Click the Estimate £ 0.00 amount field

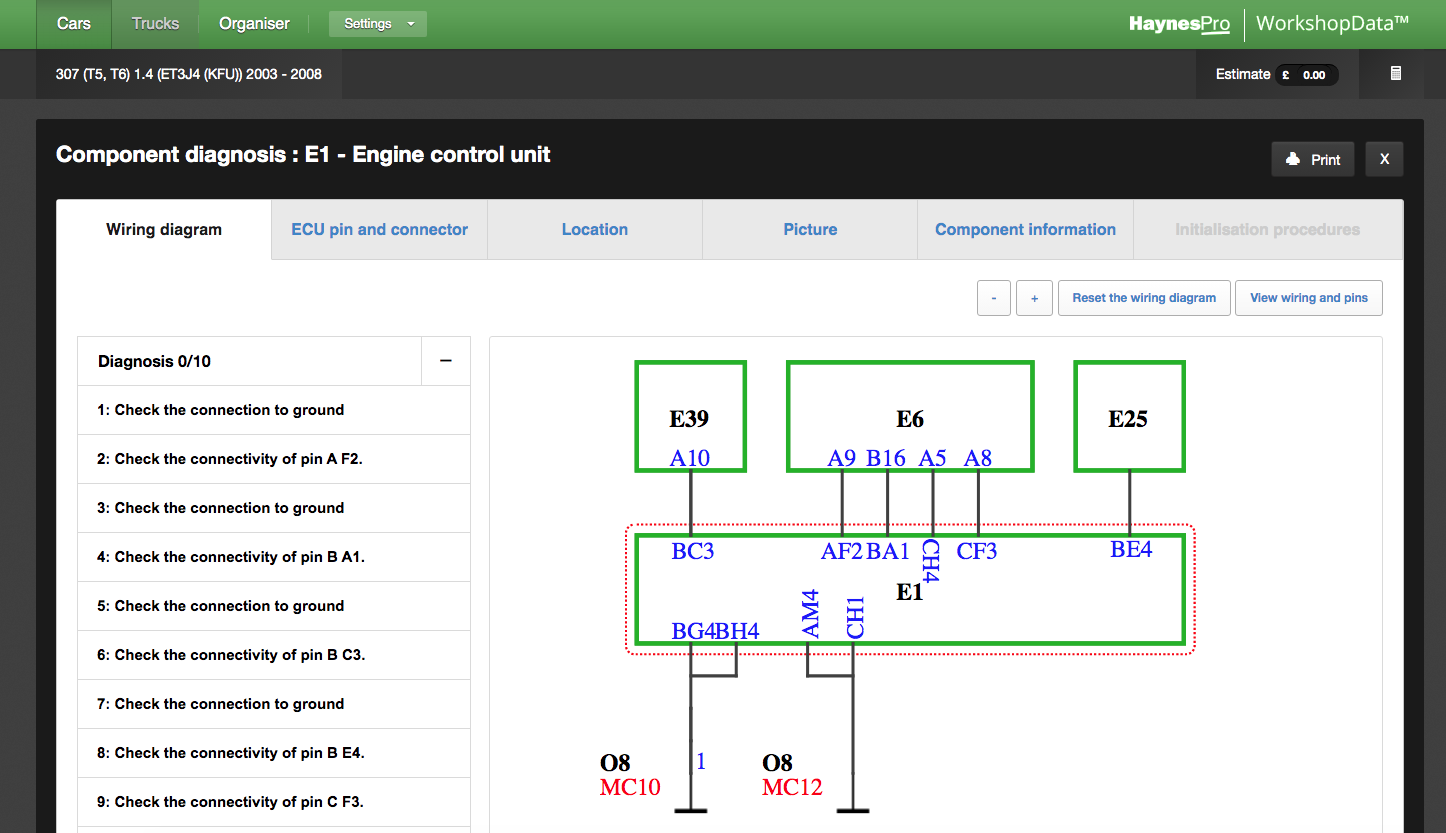1306,74
